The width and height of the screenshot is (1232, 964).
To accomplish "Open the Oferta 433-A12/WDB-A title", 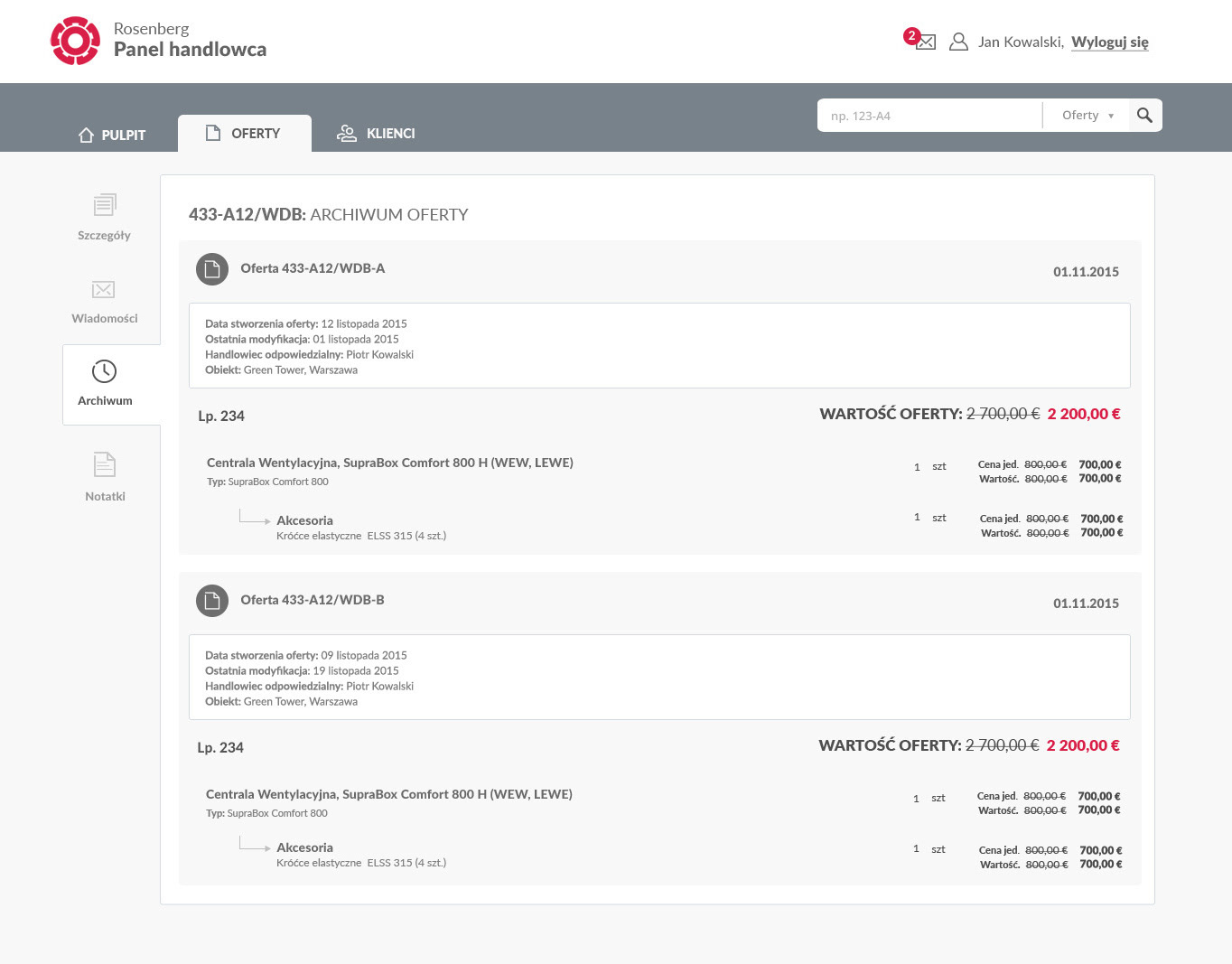I will 313,268.
